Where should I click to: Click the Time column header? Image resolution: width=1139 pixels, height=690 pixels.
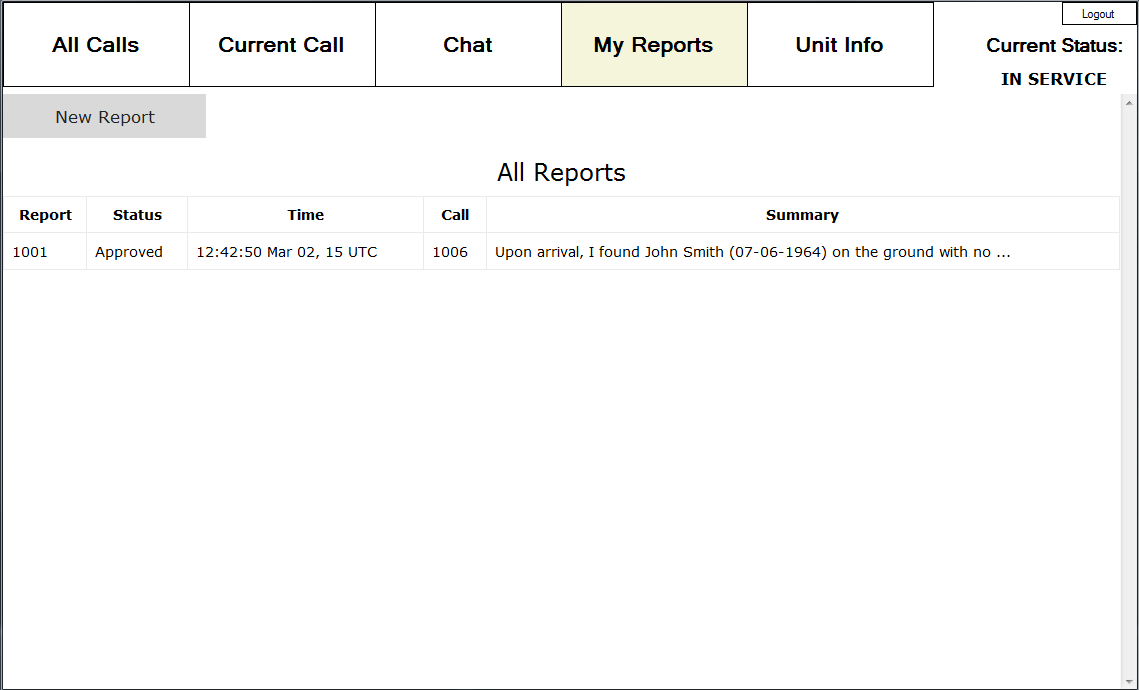(305, 215)
